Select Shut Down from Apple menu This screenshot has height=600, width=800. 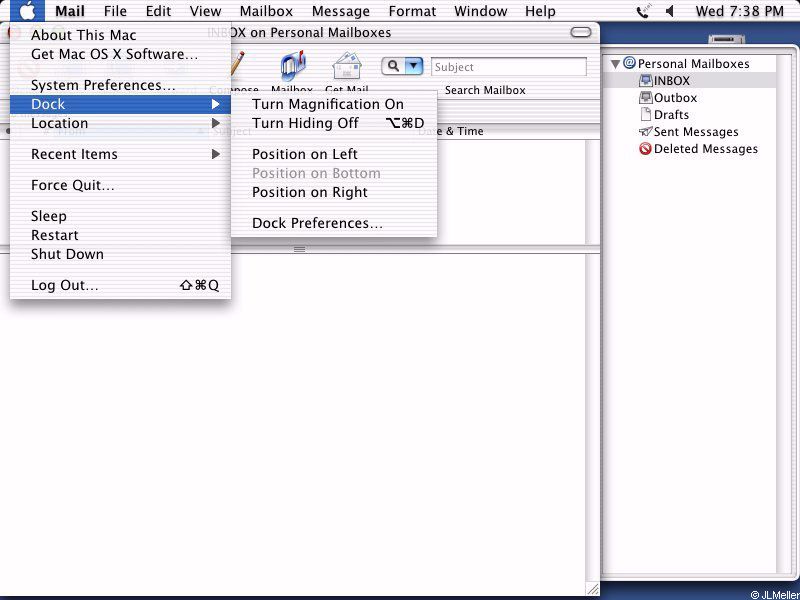click(x=120, y=254)
